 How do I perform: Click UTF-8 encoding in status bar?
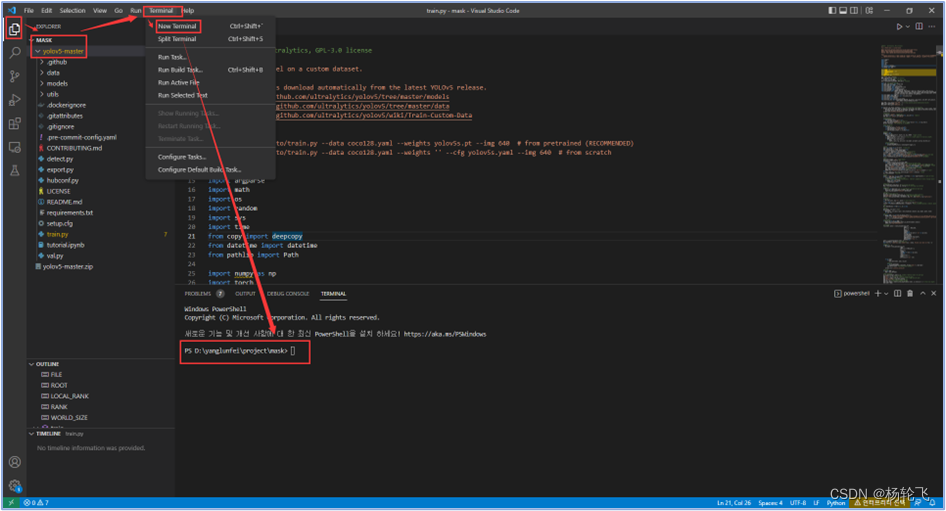[x=798, y=502]
